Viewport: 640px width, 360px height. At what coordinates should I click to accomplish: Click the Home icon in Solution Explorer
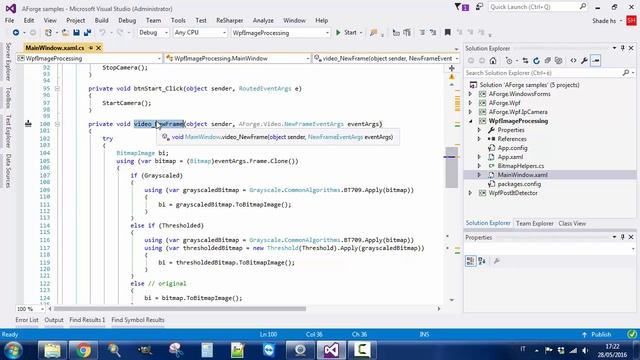pos(493,61)
